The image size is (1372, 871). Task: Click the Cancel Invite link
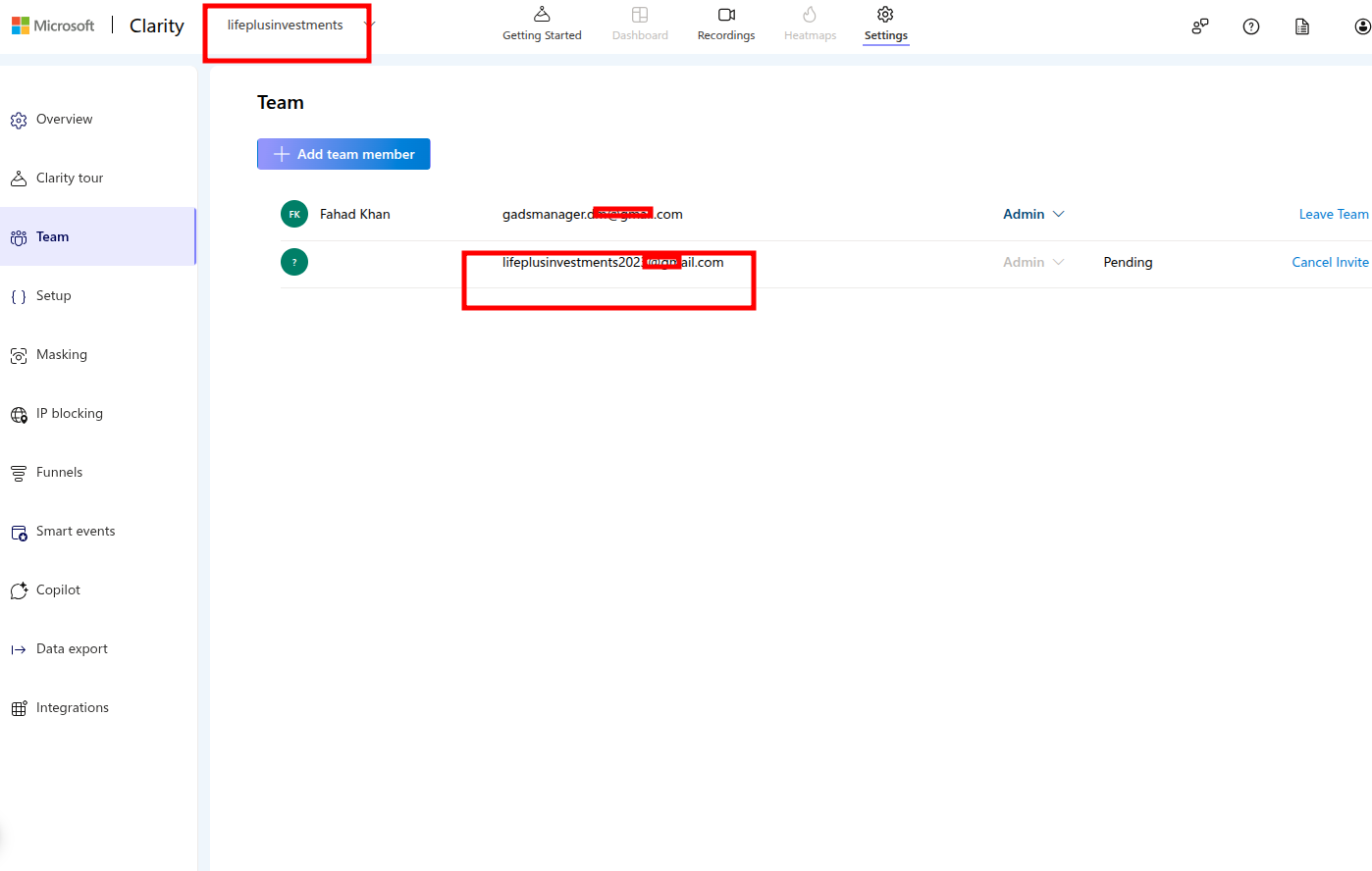click(1330, 262)
